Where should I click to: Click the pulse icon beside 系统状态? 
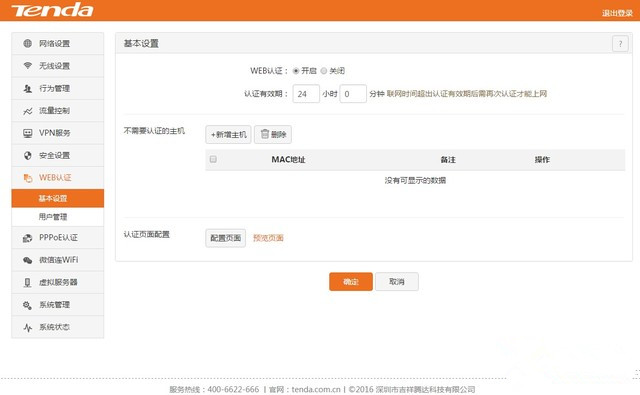tap(27, 327)
